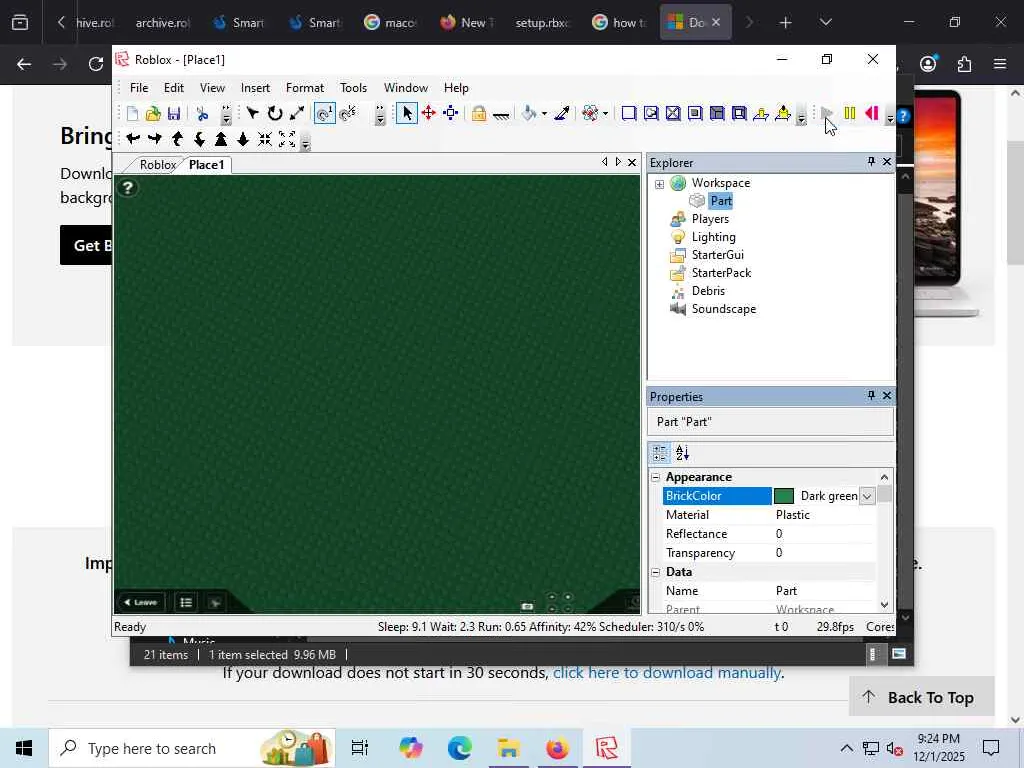1024x768 pixels.
Task: Select the highlighted mouse pointer tool
Action: pyautogui.click(x=407, y=114)
